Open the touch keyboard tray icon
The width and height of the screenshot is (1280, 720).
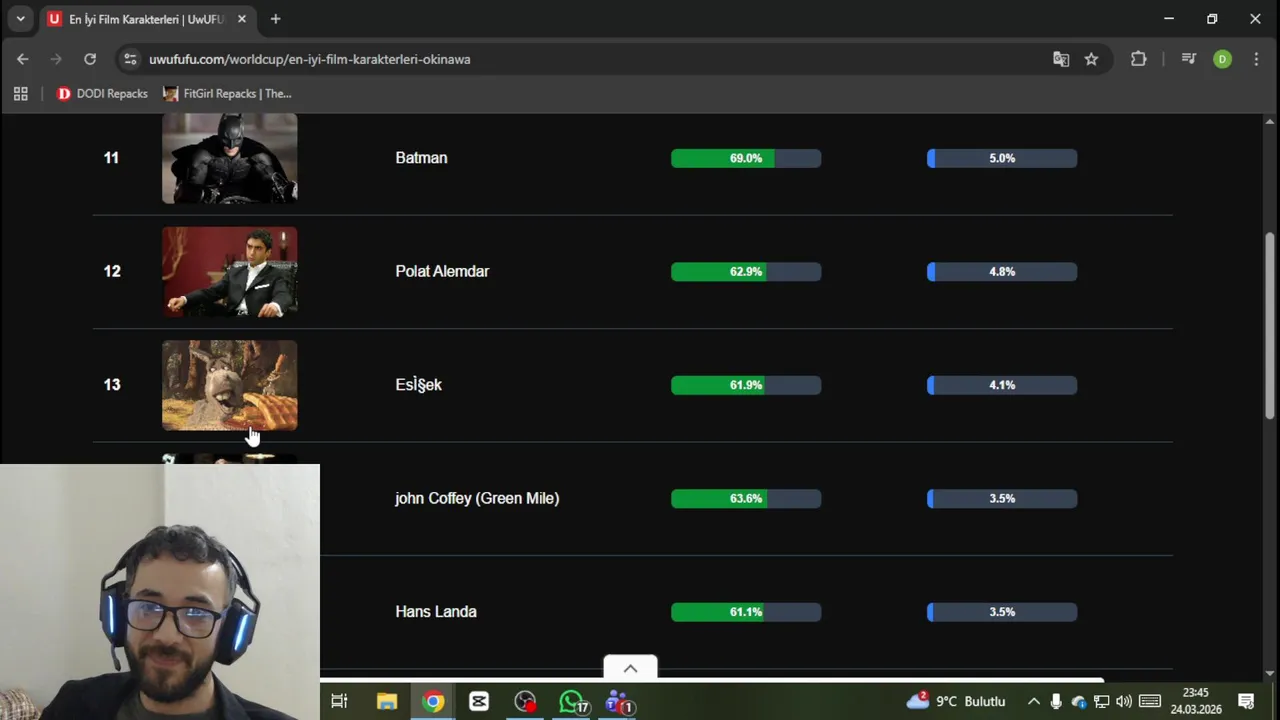click(1150, 701)
